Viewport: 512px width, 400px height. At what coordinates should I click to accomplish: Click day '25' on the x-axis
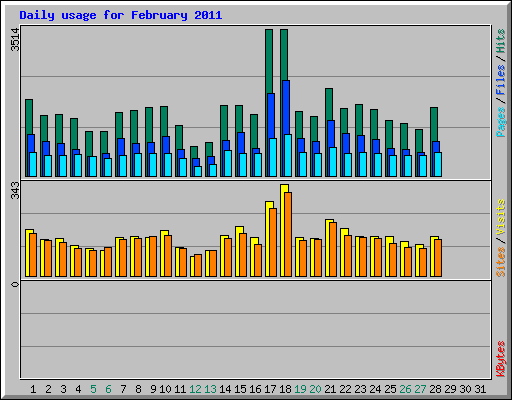point(390,389)
